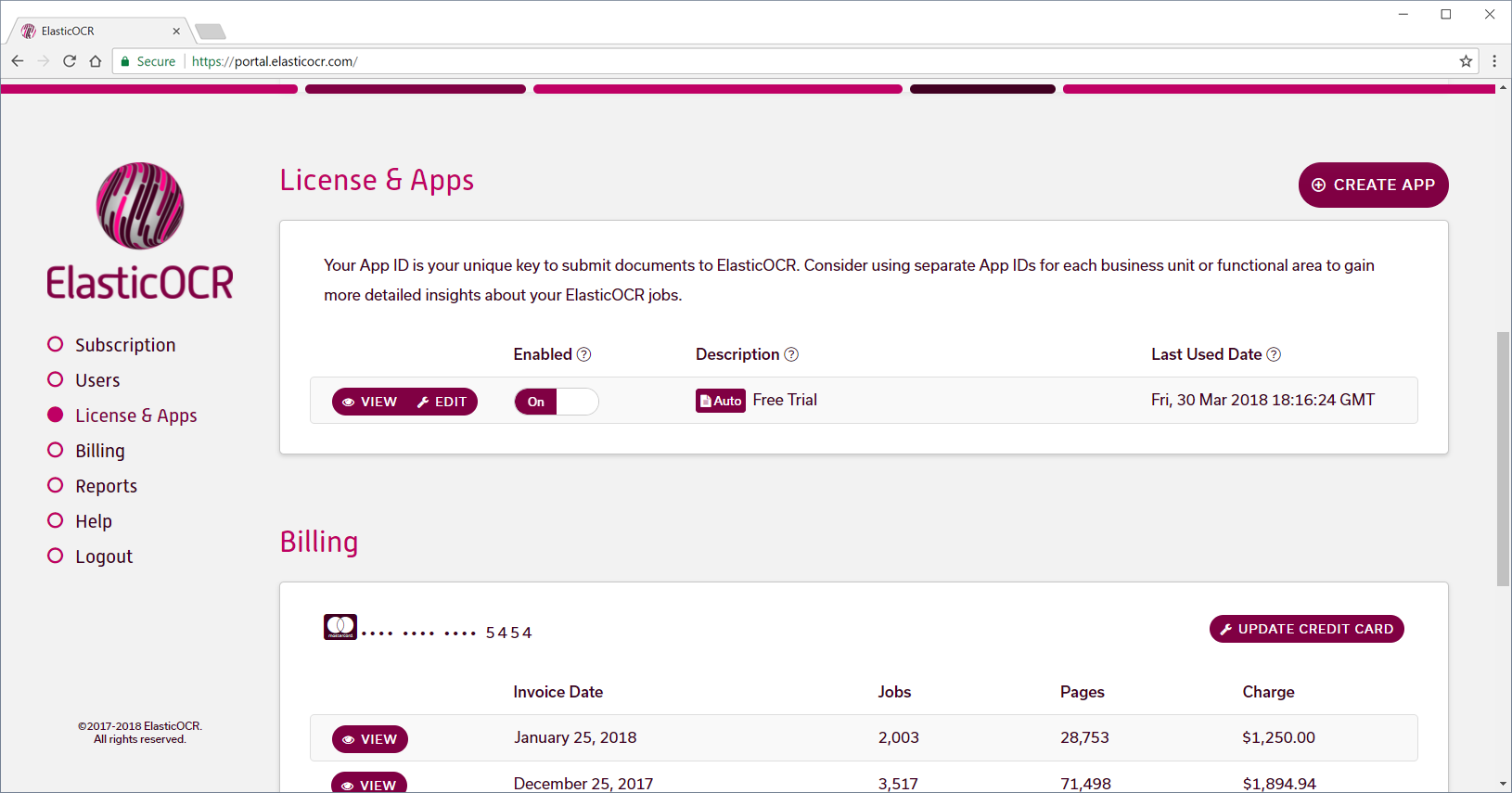The image size is (1512, 793).
Task: Click the Auto badge on Free Trial
Action: click(721, 401)
